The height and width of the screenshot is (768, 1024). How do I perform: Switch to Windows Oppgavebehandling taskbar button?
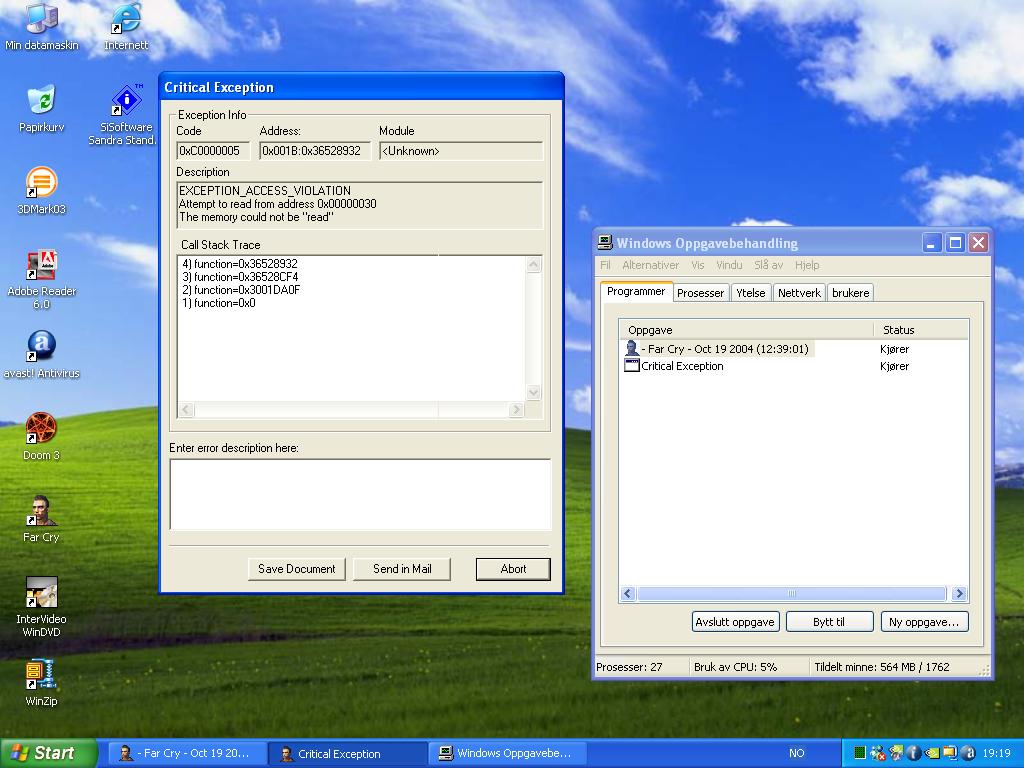coord(507,753)
